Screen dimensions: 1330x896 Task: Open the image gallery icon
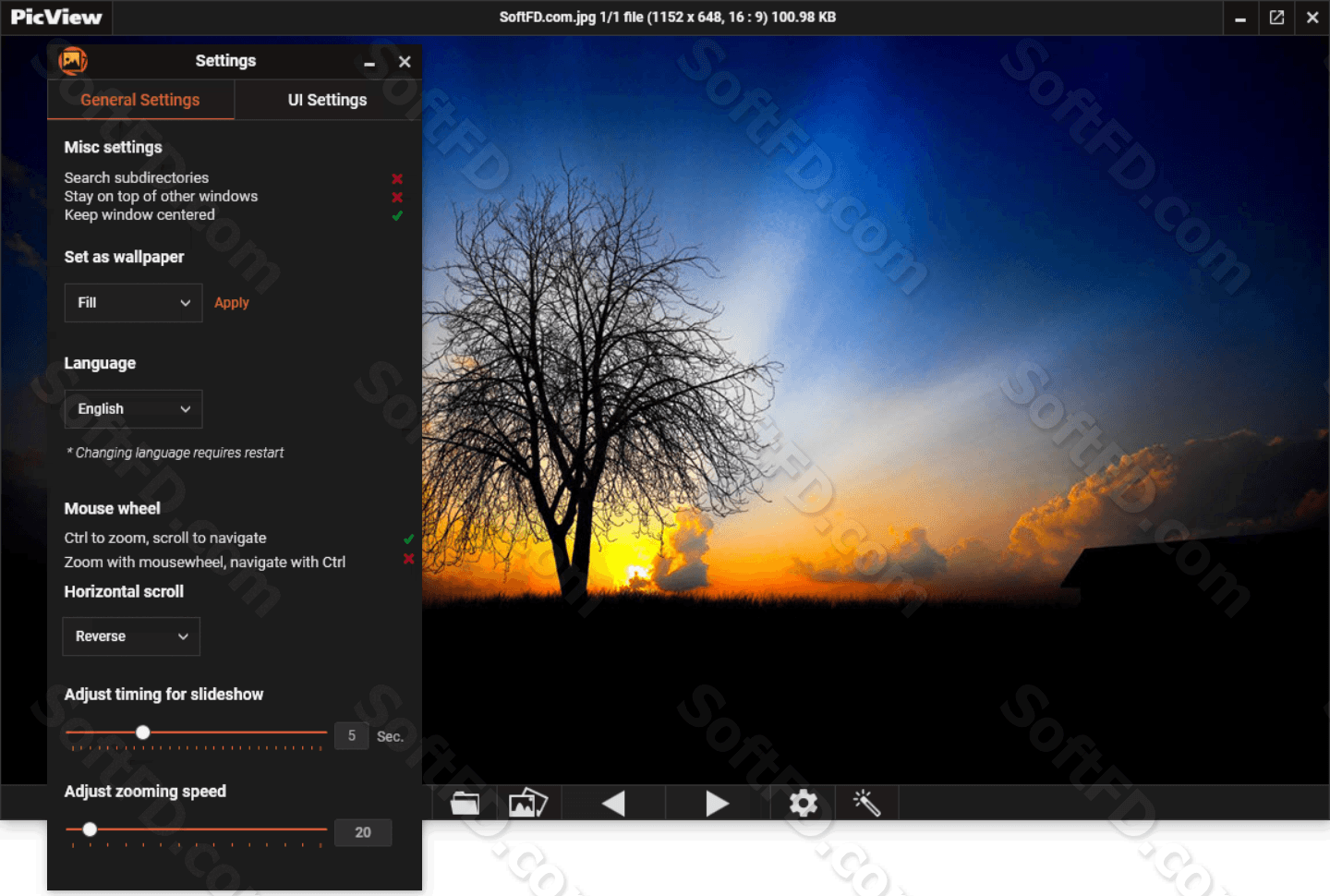tap(528, 803)
